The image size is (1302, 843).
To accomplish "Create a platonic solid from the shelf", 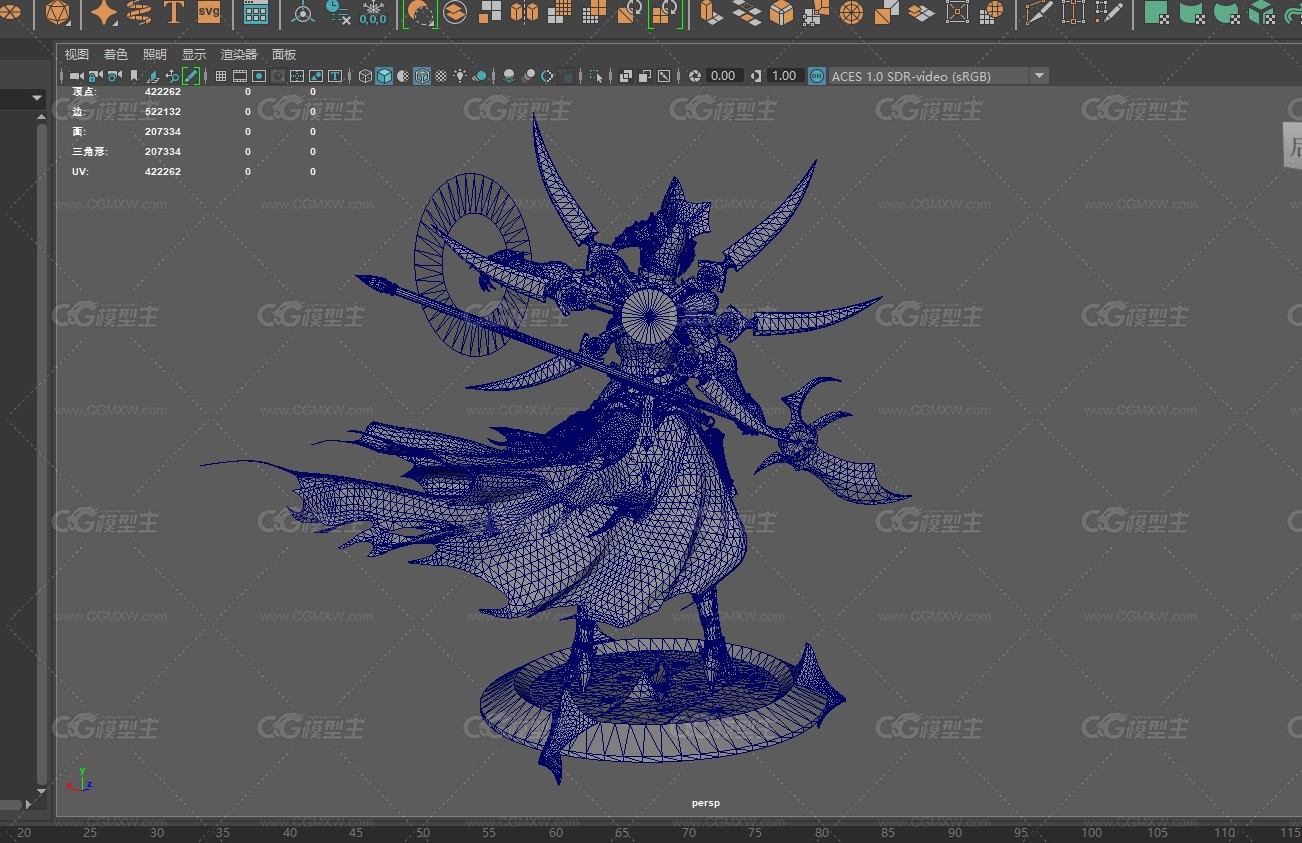I will 58,12.
